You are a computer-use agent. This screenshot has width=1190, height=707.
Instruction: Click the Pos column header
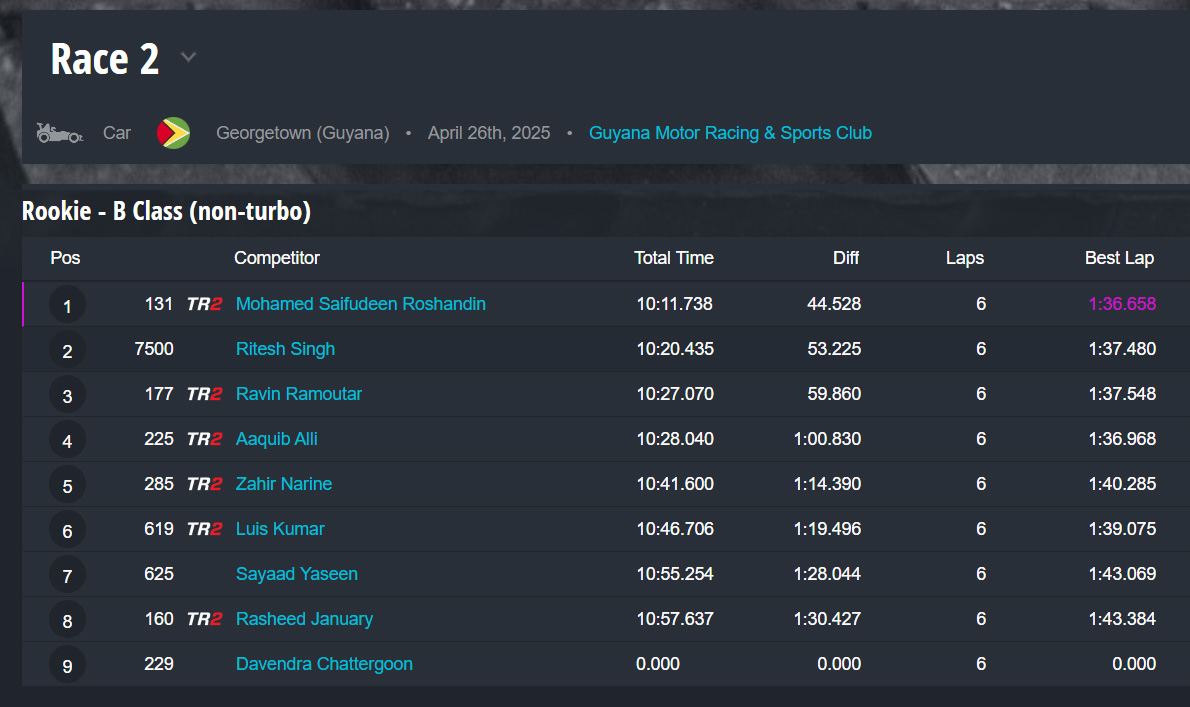click(x=65, y=258)
